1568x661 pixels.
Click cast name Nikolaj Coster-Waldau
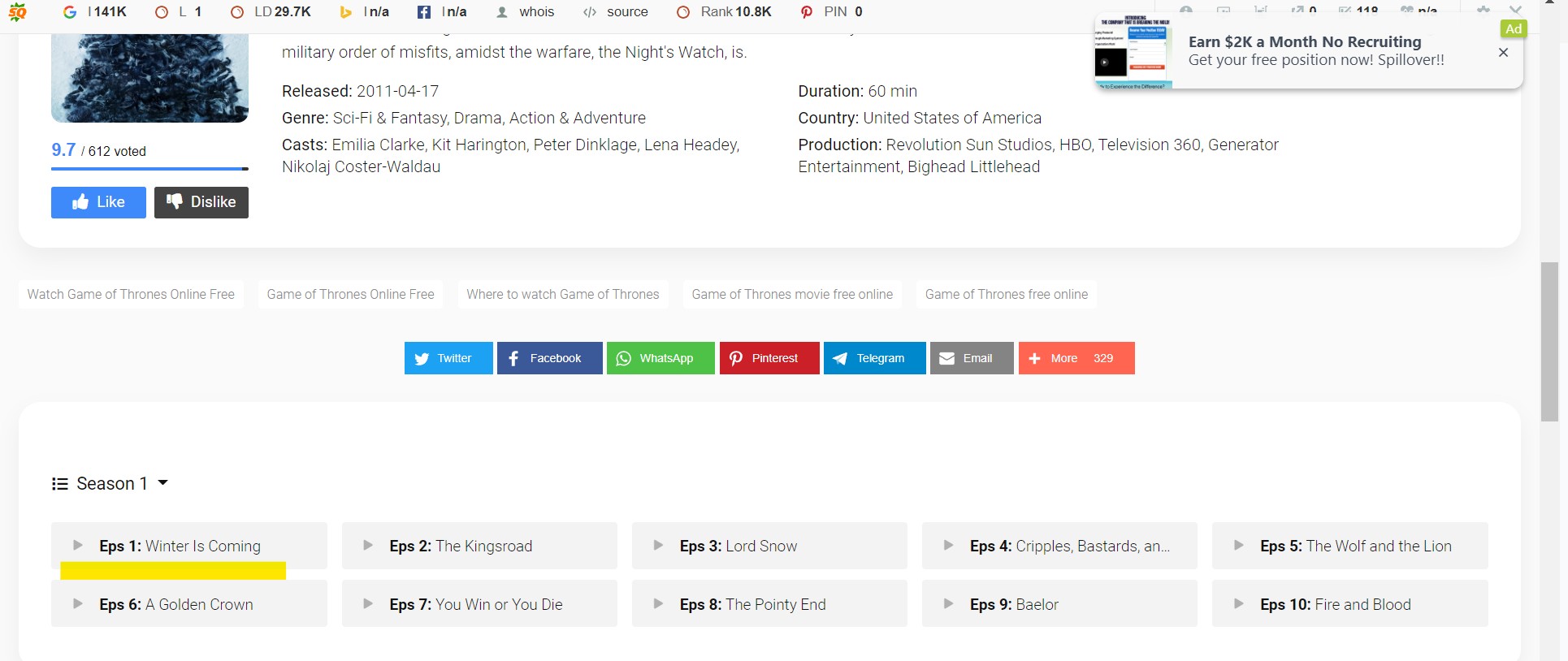pos(361,166)
